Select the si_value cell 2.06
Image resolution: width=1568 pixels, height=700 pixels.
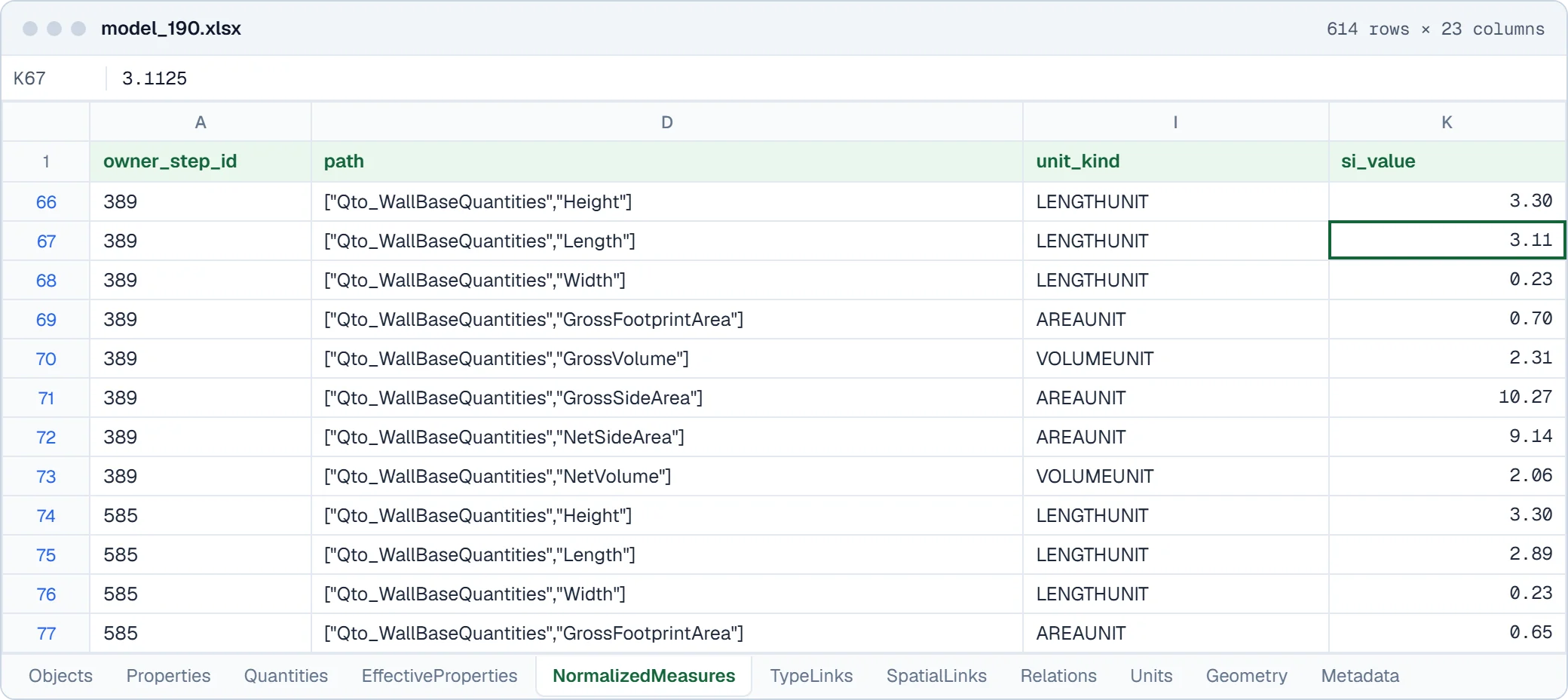[1447, 476]
